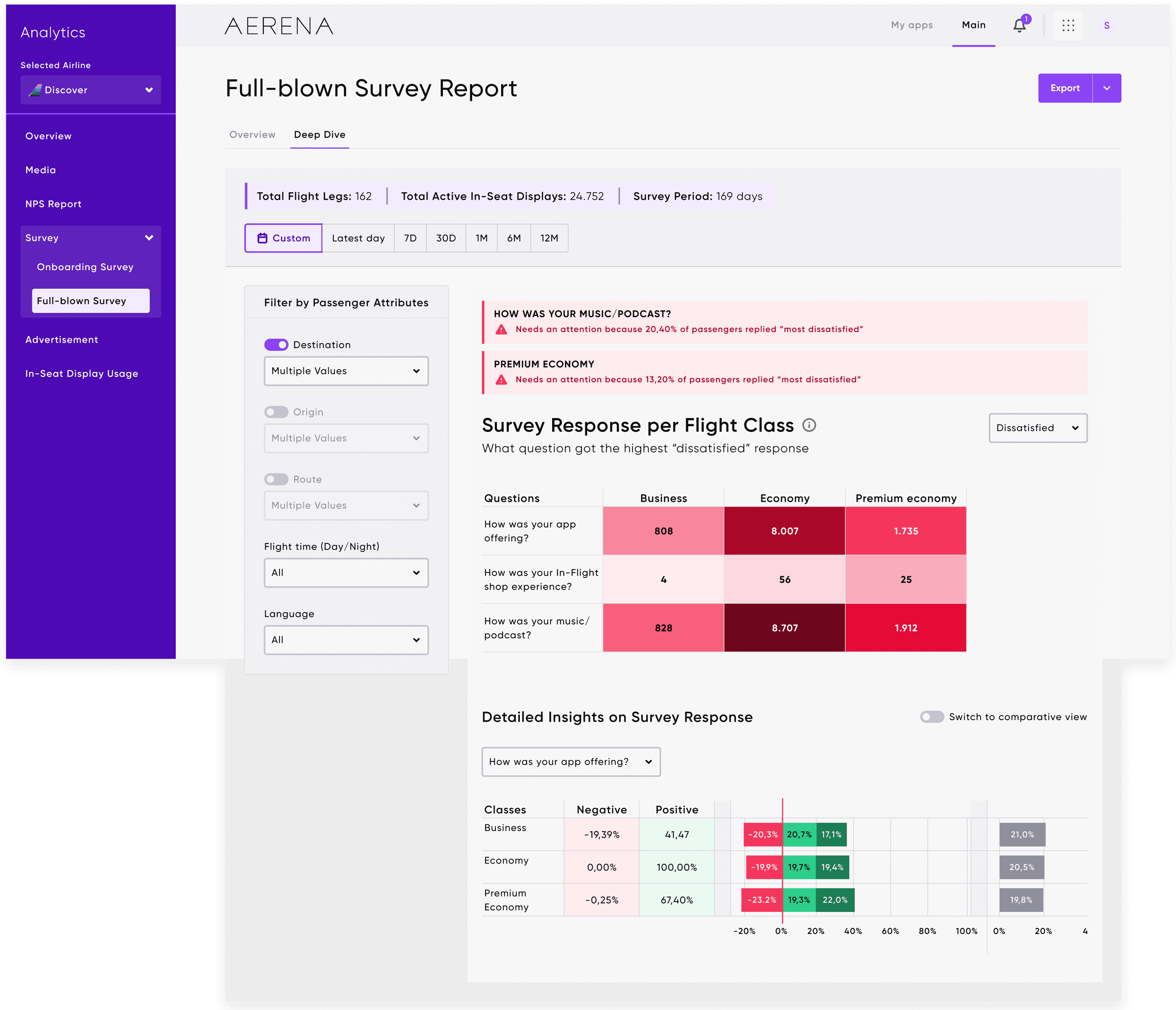Open the apps grid icon
The height and width of the screenshot is (1010, 1176).
point(1068,26)
